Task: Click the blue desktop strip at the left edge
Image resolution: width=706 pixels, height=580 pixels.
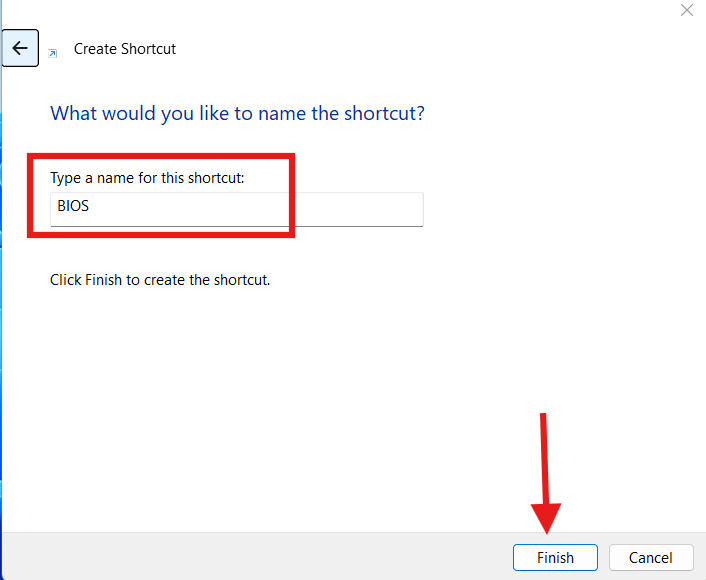Action: [2, 300]
